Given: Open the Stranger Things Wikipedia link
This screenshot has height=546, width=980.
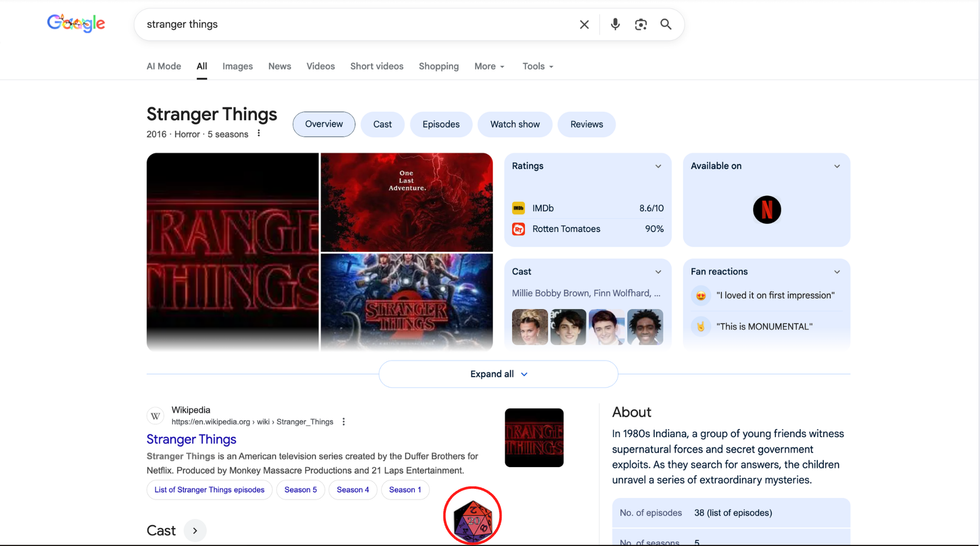Looking at the screenshot, I should [191, 439].
